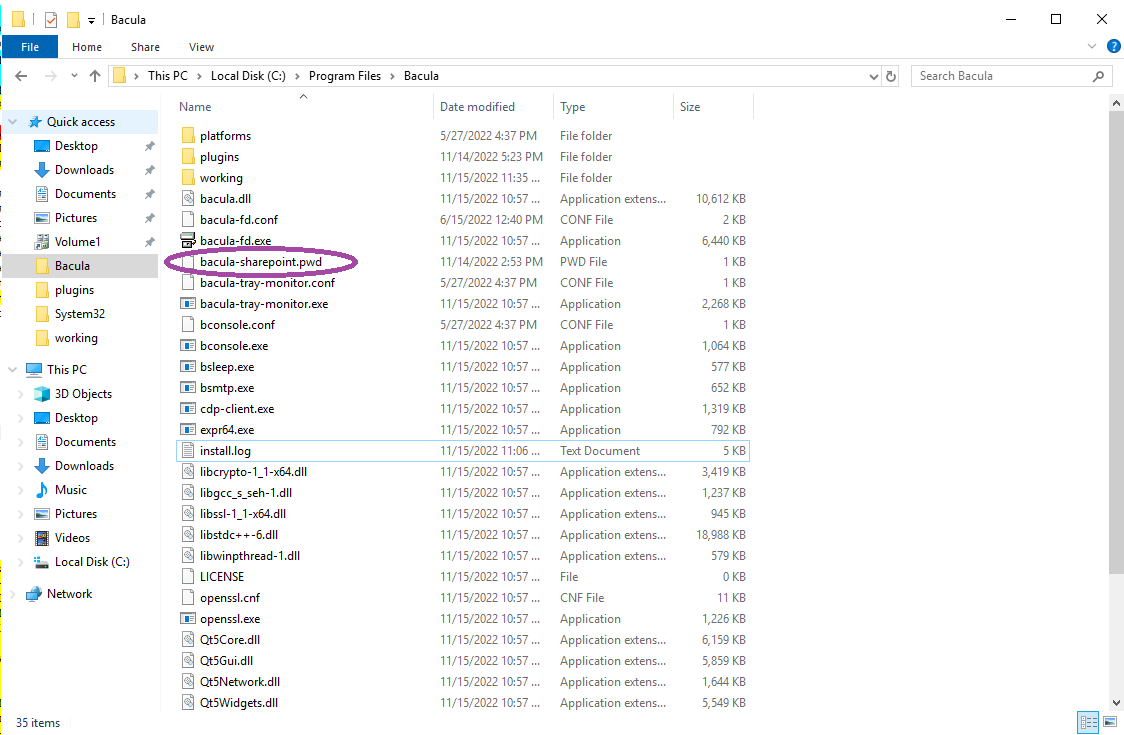The height and width of the screenshot is (735, 1124).
Task: Select the openssl.cnf file name
Action: [229, 598]
